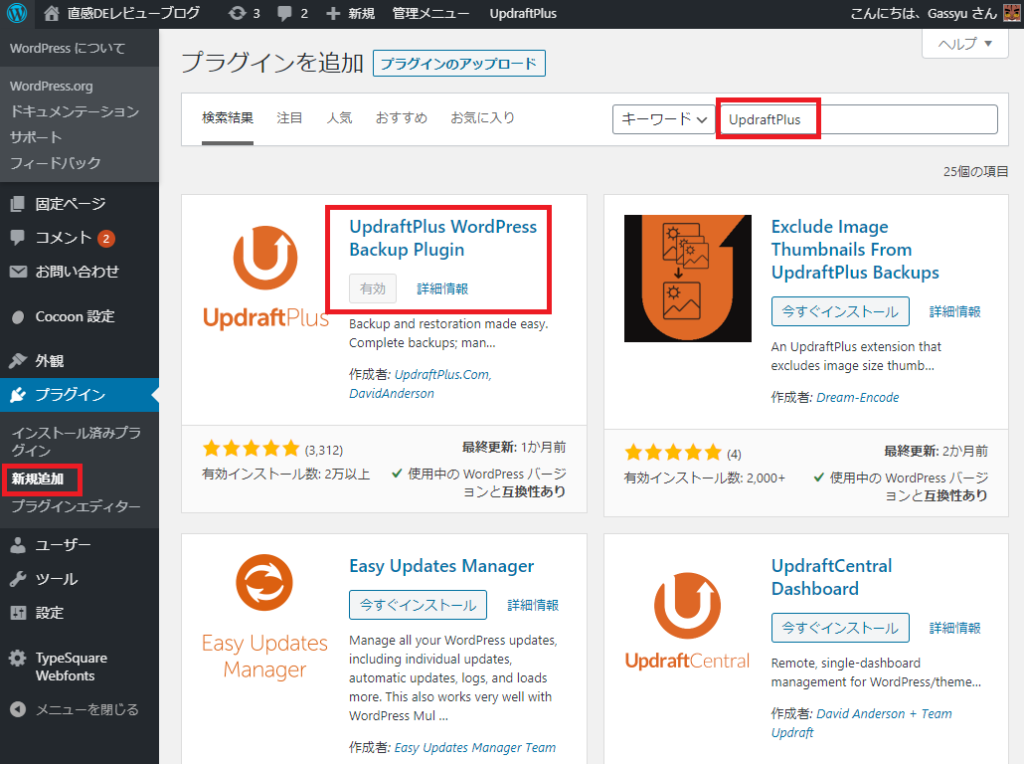Click author Easy Updates Manager Team

pyautogui.click(x=475, y=748)
